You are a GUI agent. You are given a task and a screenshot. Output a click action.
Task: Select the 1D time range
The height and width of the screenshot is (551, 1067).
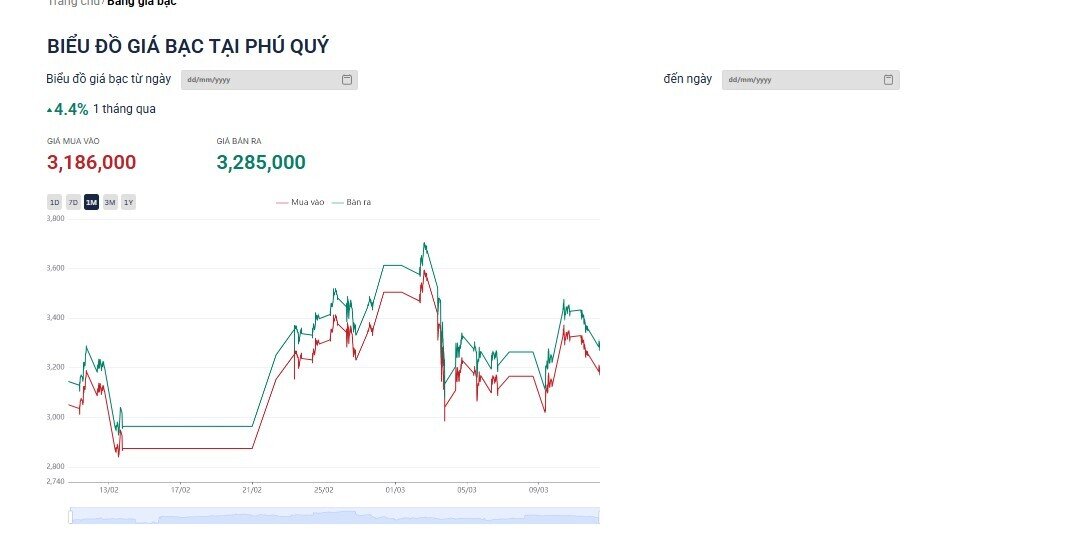[55, 203]
